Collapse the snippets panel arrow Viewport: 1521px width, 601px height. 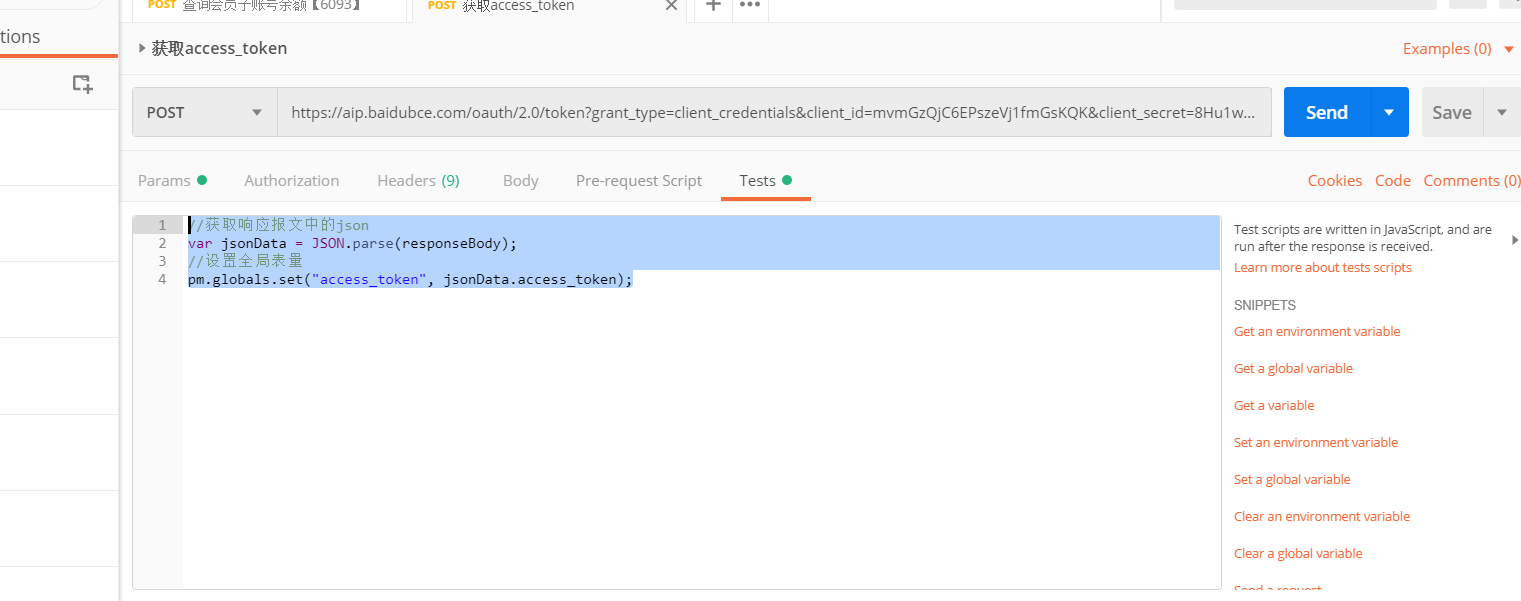tap(1515, 240)
